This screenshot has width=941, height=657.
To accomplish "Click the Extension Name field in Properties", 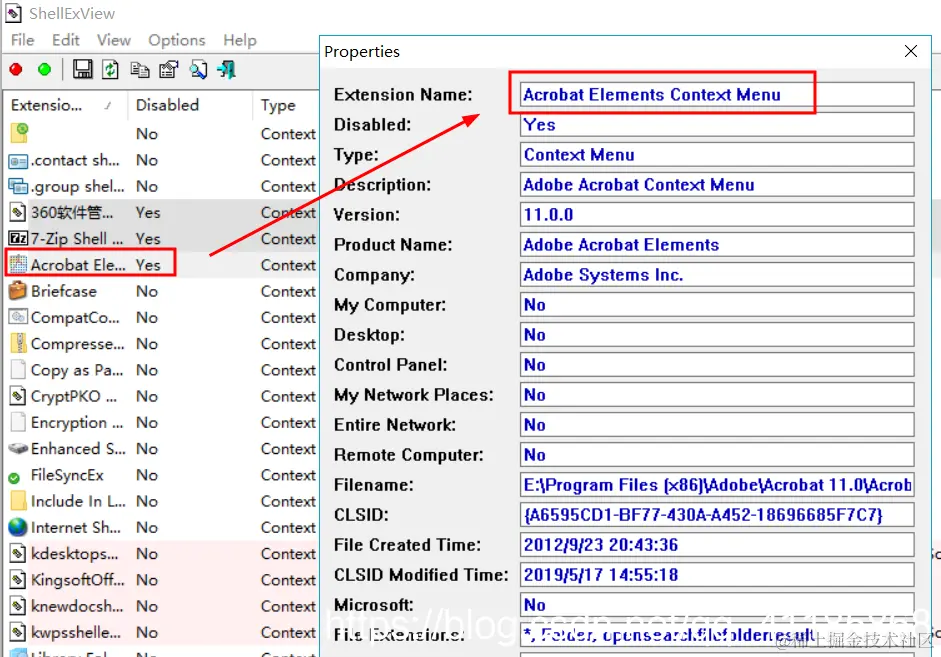I will click(x=717, y=95).
